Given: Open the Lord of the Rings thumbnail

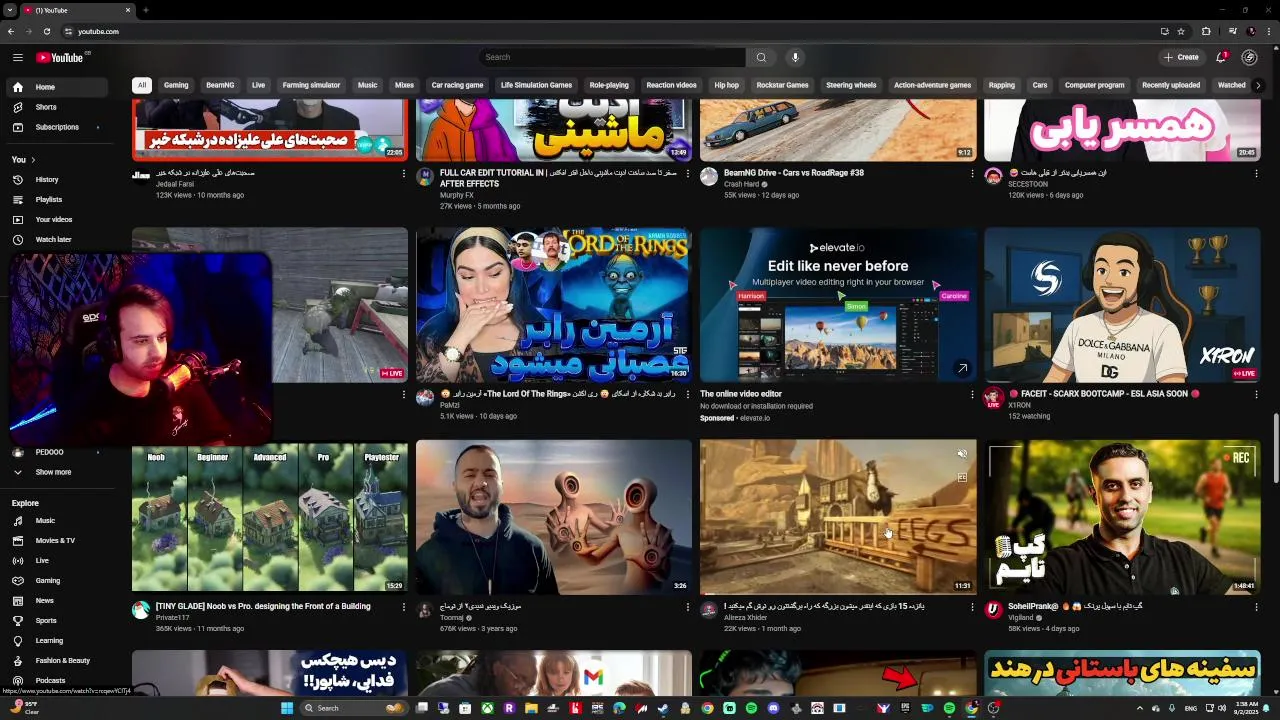Looking at the screenshot, I should (554, 305).
